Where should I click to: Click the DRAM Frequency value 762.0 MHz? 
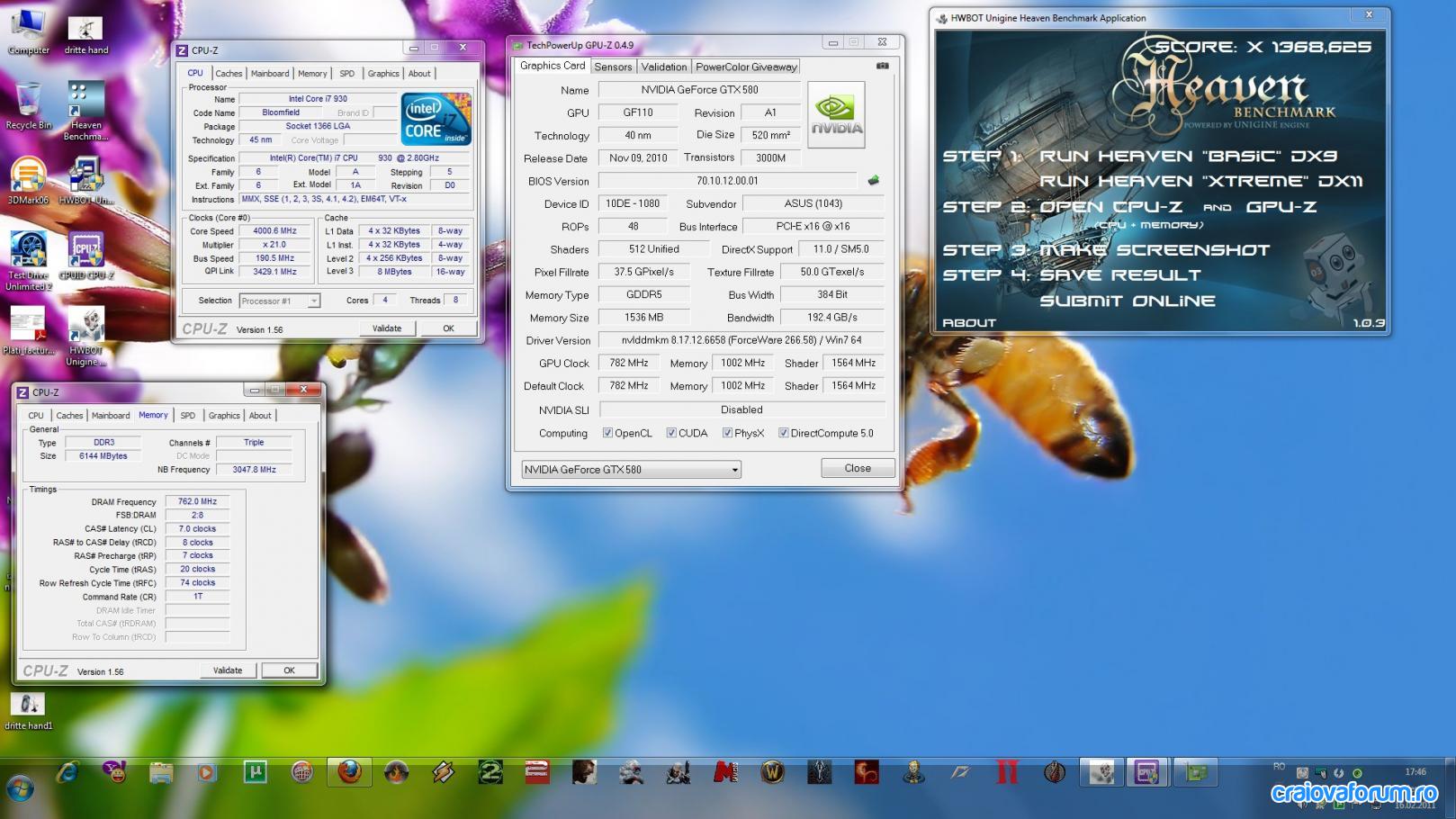pyautogui.click(x=197, y=502)
